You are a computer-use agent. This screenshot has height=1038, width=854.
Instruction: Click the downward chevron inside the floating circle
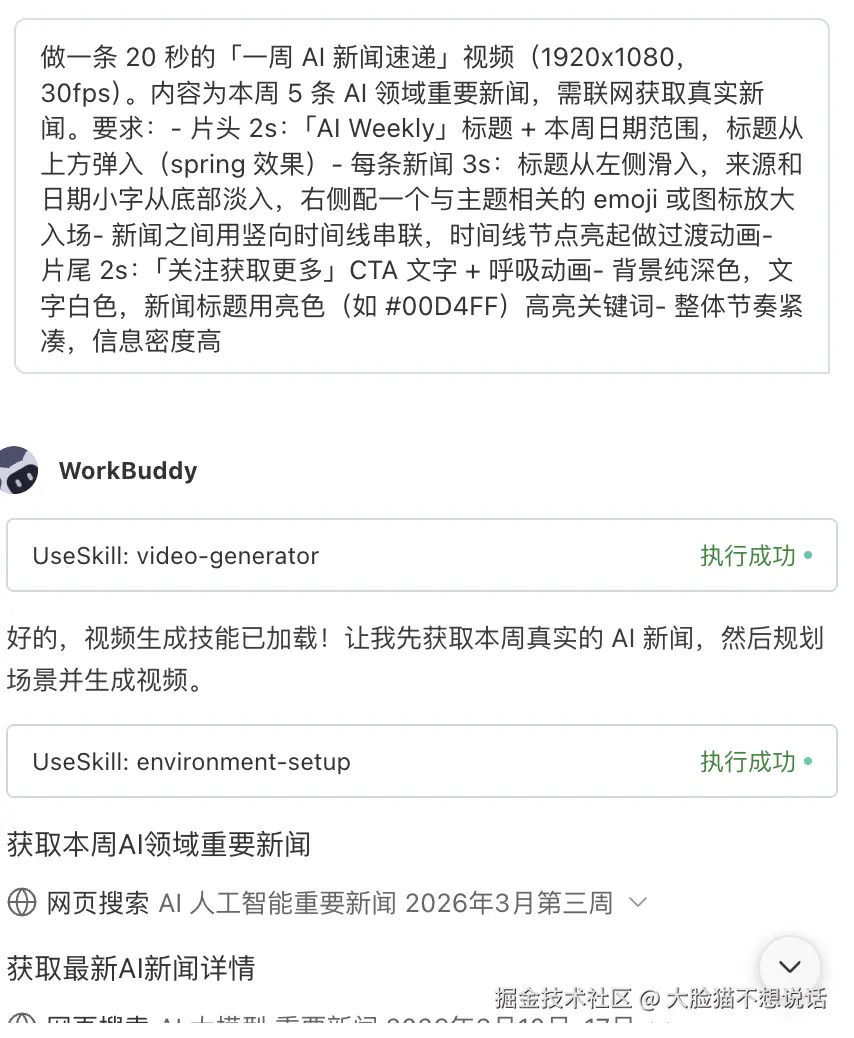pyautogui.click(x=789, y=968)
